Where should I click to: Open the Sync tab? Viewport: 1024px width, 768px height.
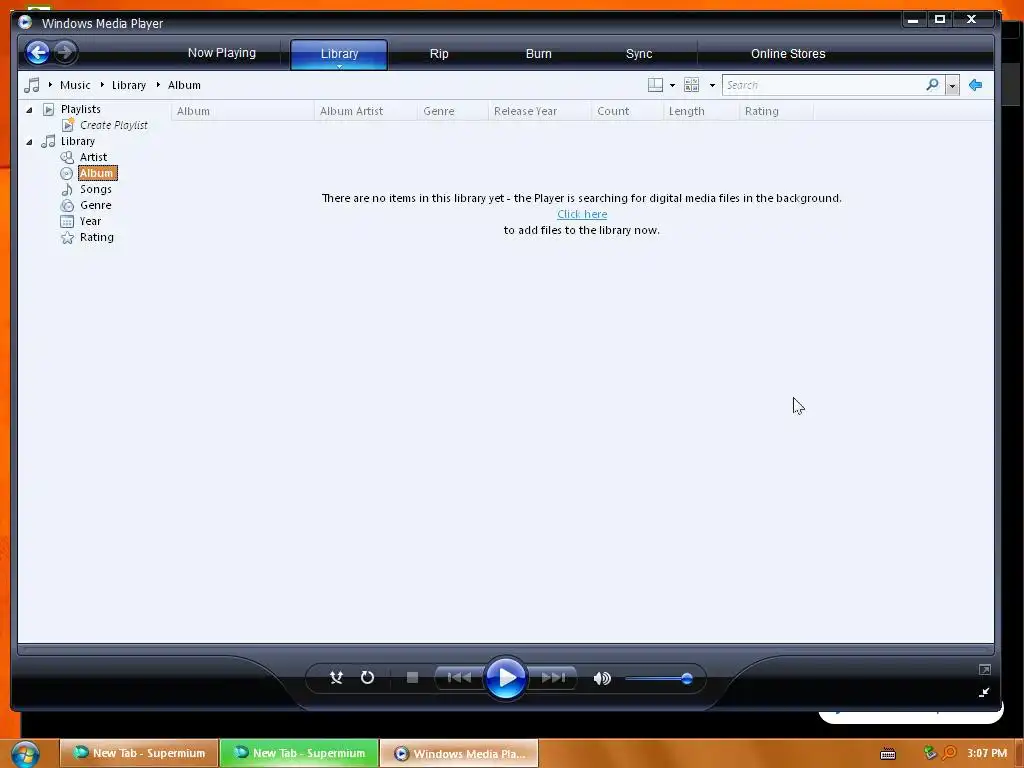(639, 54)
